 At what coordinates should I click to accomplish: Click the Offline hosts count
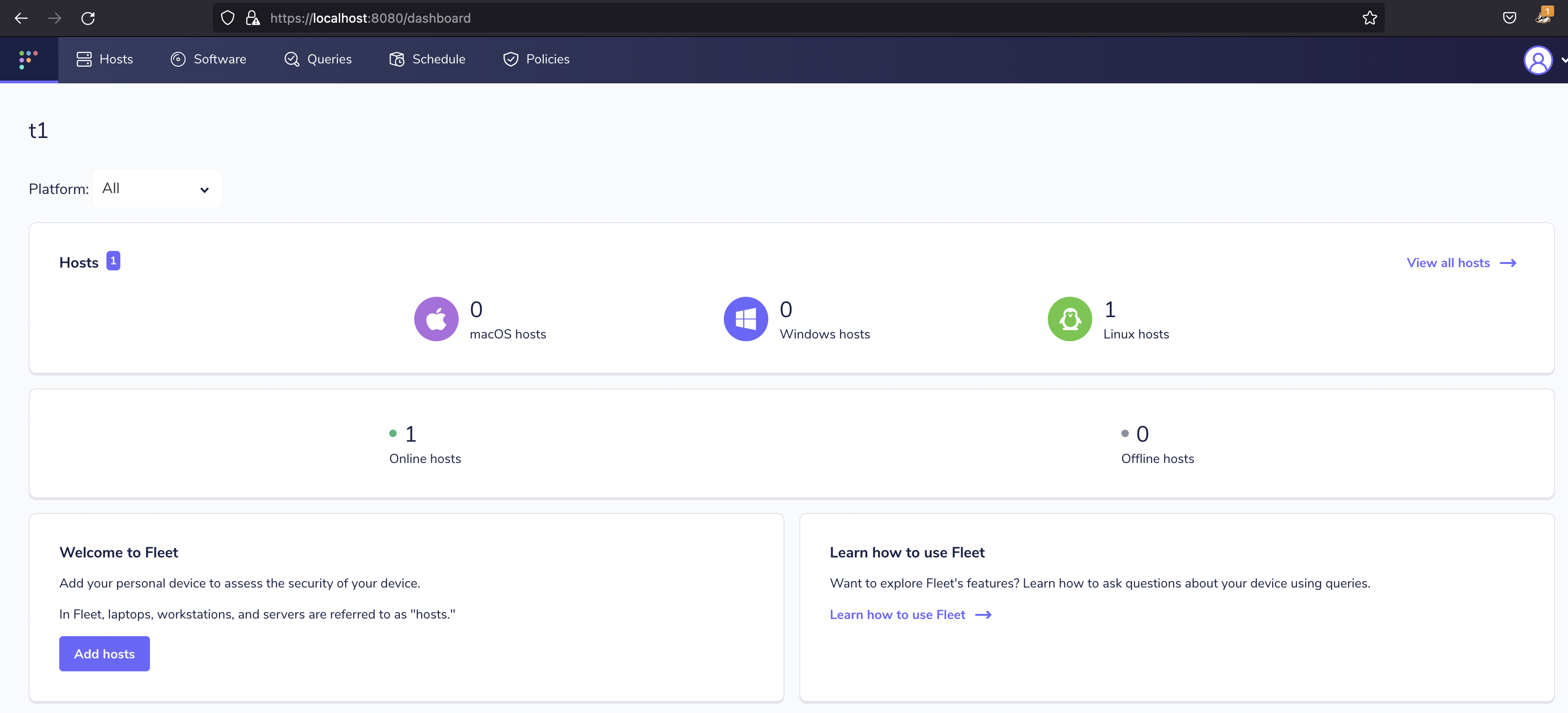coord(1143,434)
